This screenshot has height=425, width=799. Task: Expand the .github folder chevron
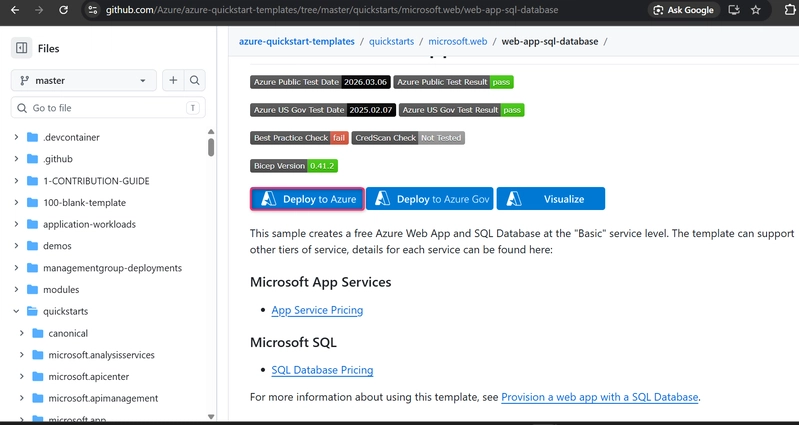(16, 159)
